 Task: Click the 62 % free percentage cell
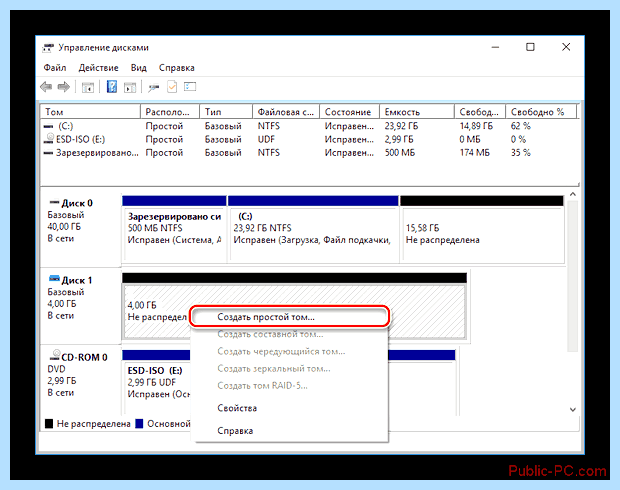520,126
